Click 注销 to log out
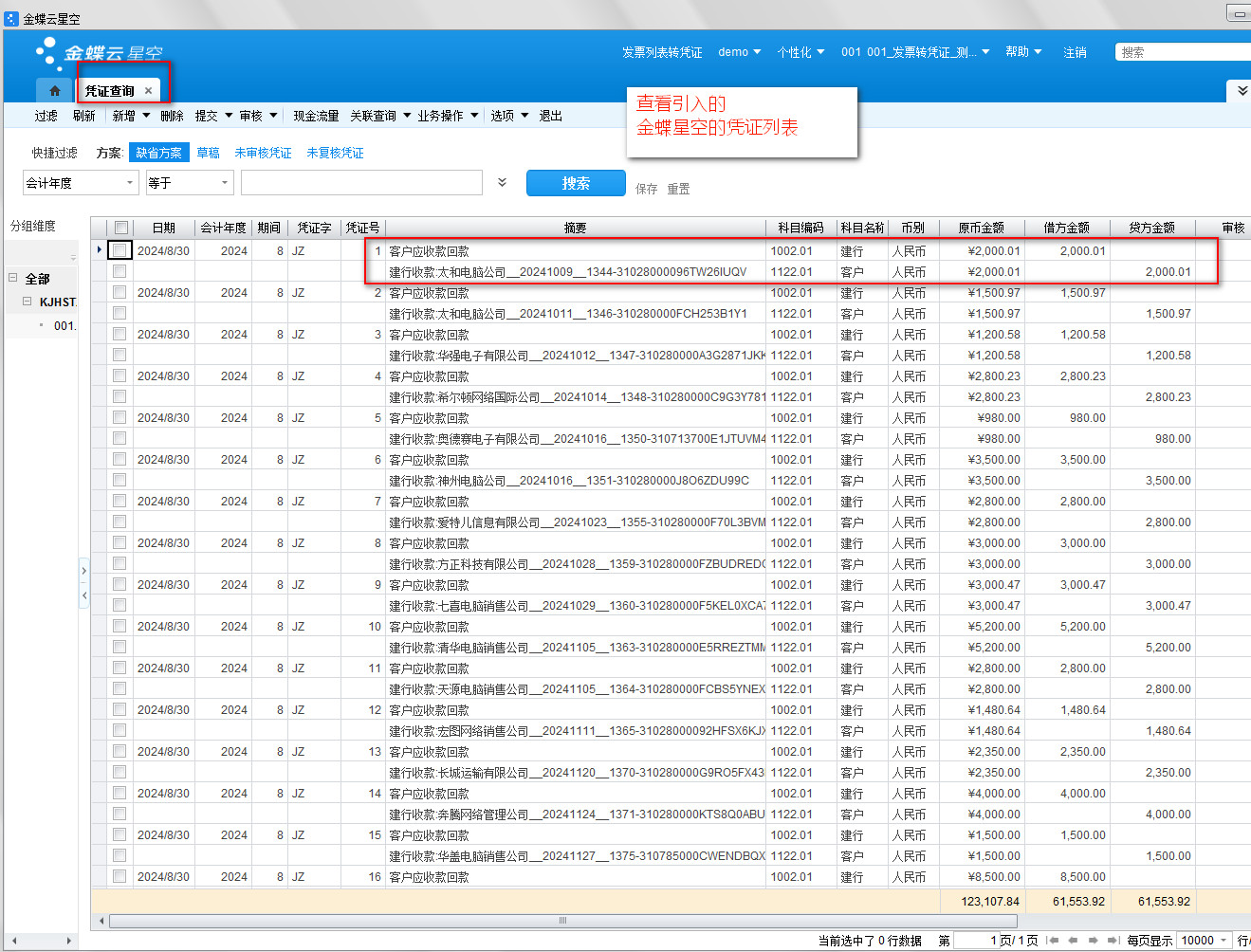The image size is (1251, 952). tap(1075, 52)
